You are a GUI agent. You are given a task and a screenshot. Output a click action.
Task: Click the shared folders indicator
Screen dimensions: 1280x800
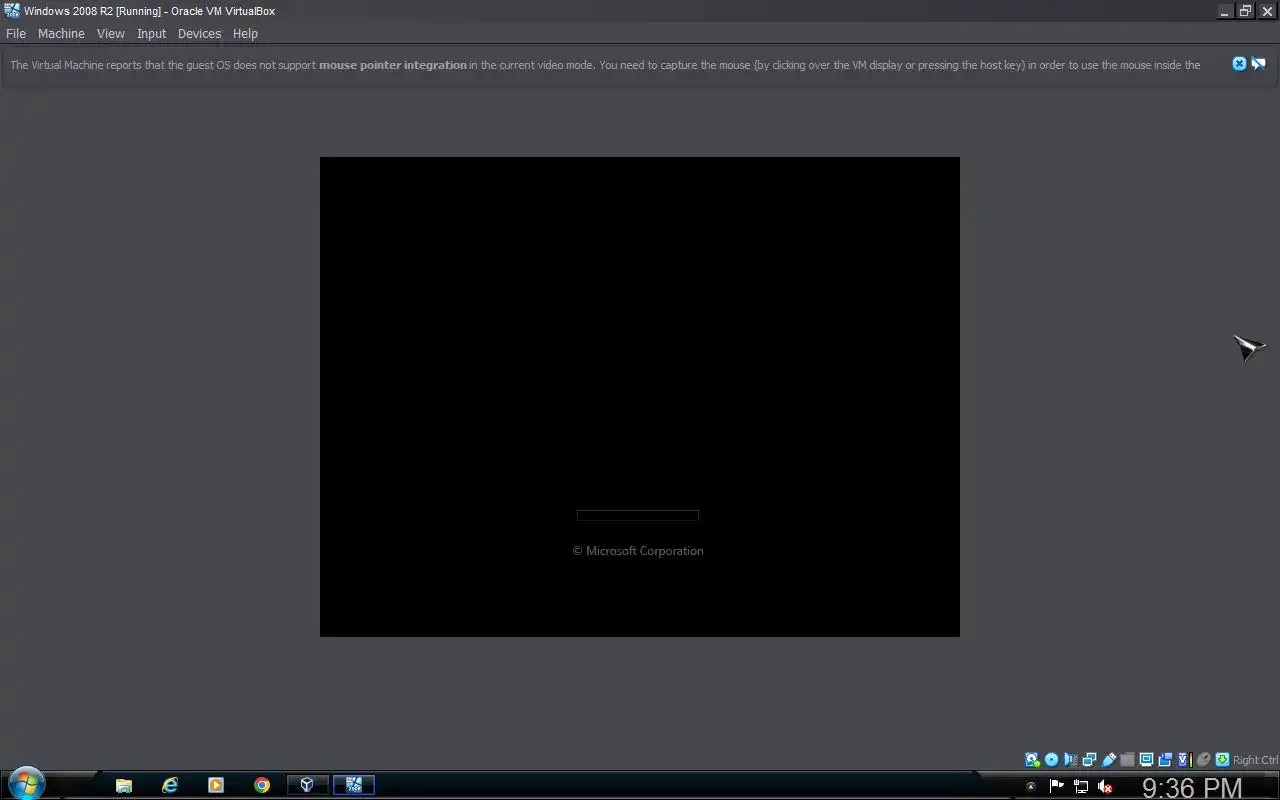tap(1127, 760)
